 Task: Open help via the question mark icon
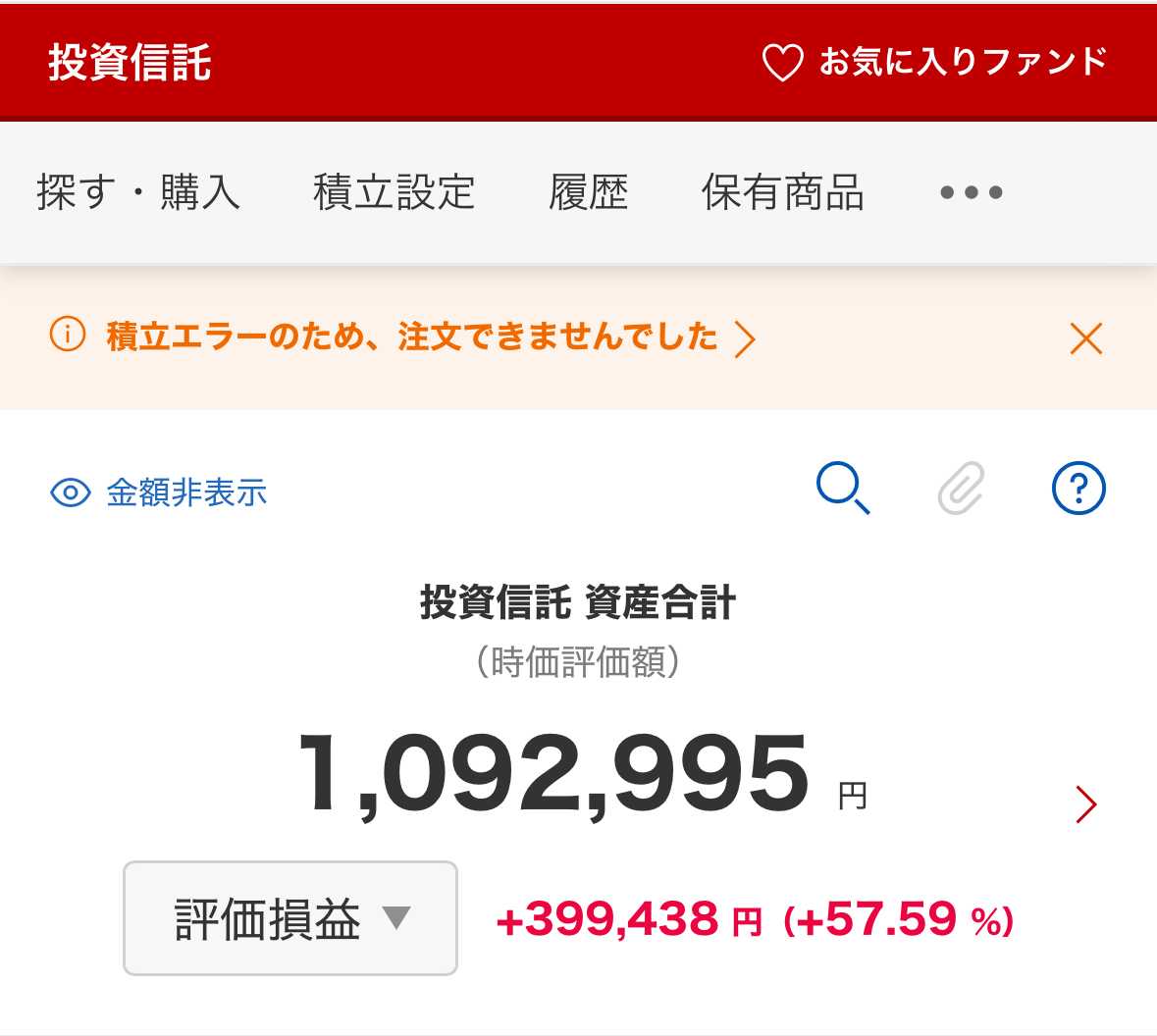pyautogui.click(x=1078, y=489)
